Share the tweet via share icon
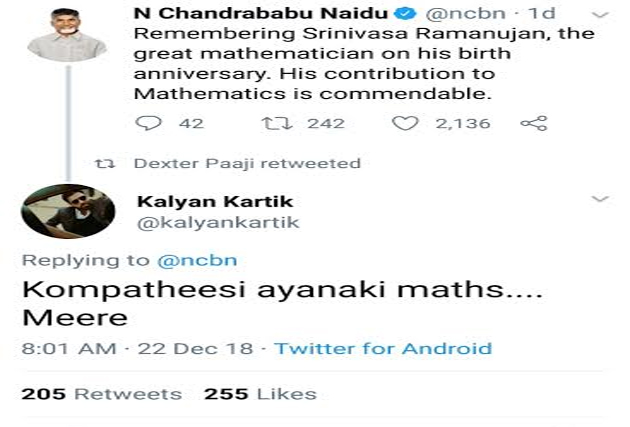Image resolution: width=630 pixels, height=427 pixels. [534, 123]
